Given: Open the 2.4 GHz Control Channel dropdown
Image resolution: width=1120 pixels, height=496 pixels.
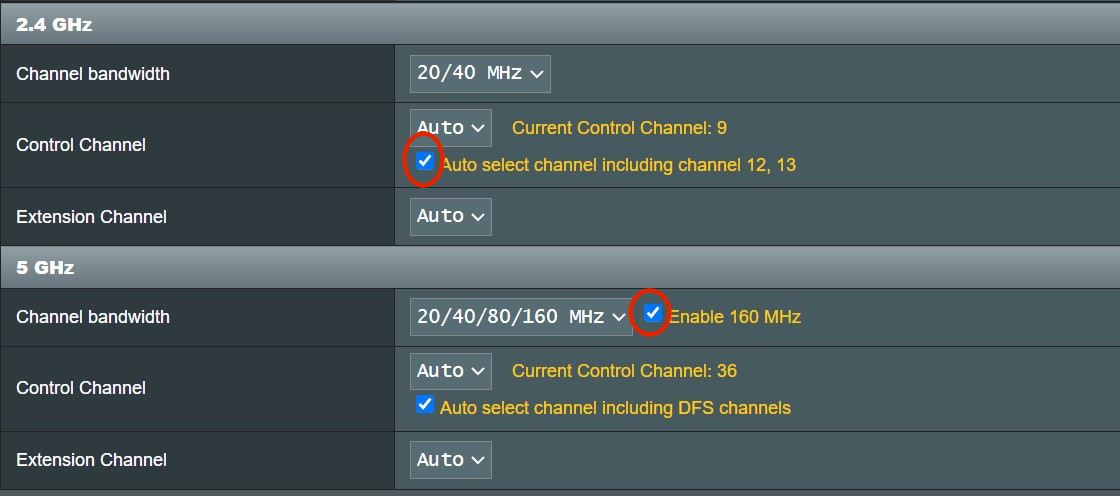Looking at the screenshot, I should pos(451,128).
